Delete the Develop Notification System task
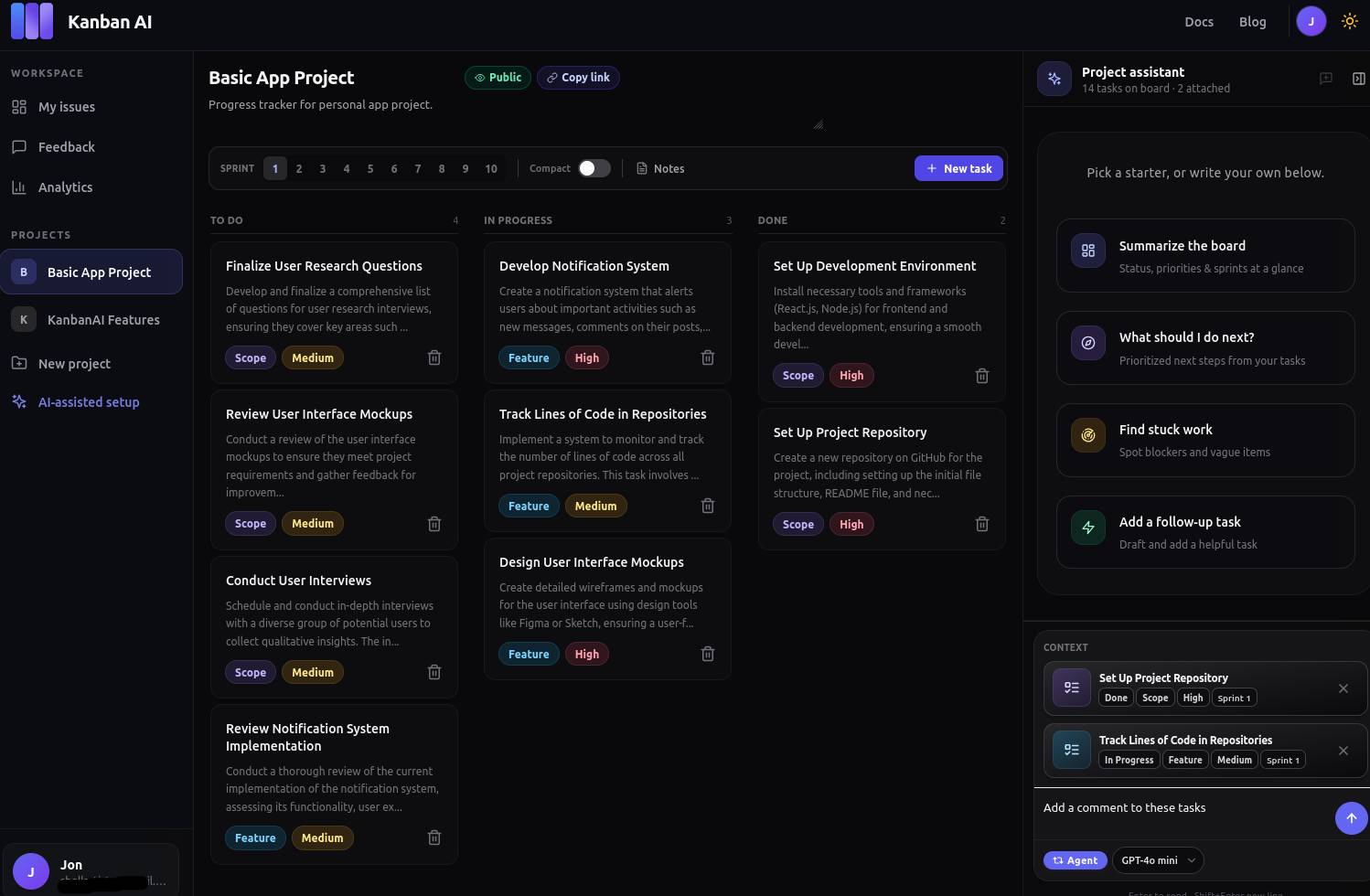 click(708, 357)
